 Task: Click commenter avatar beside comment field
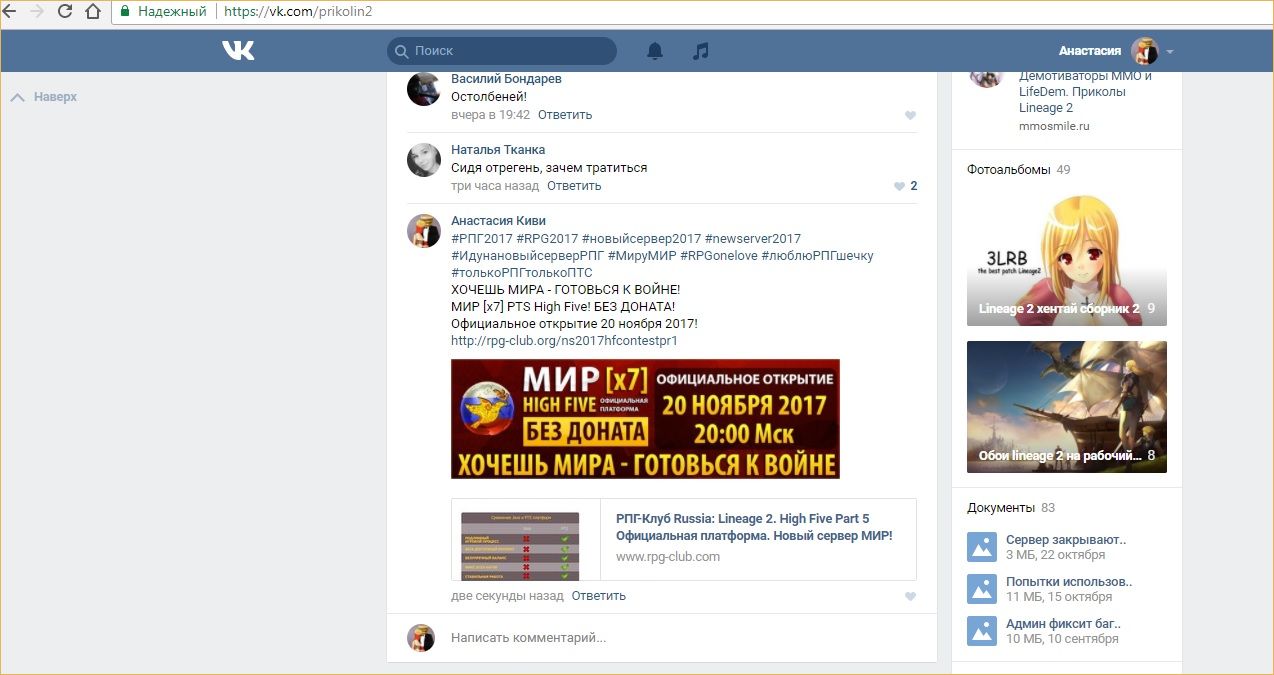(x=421, y=638)
